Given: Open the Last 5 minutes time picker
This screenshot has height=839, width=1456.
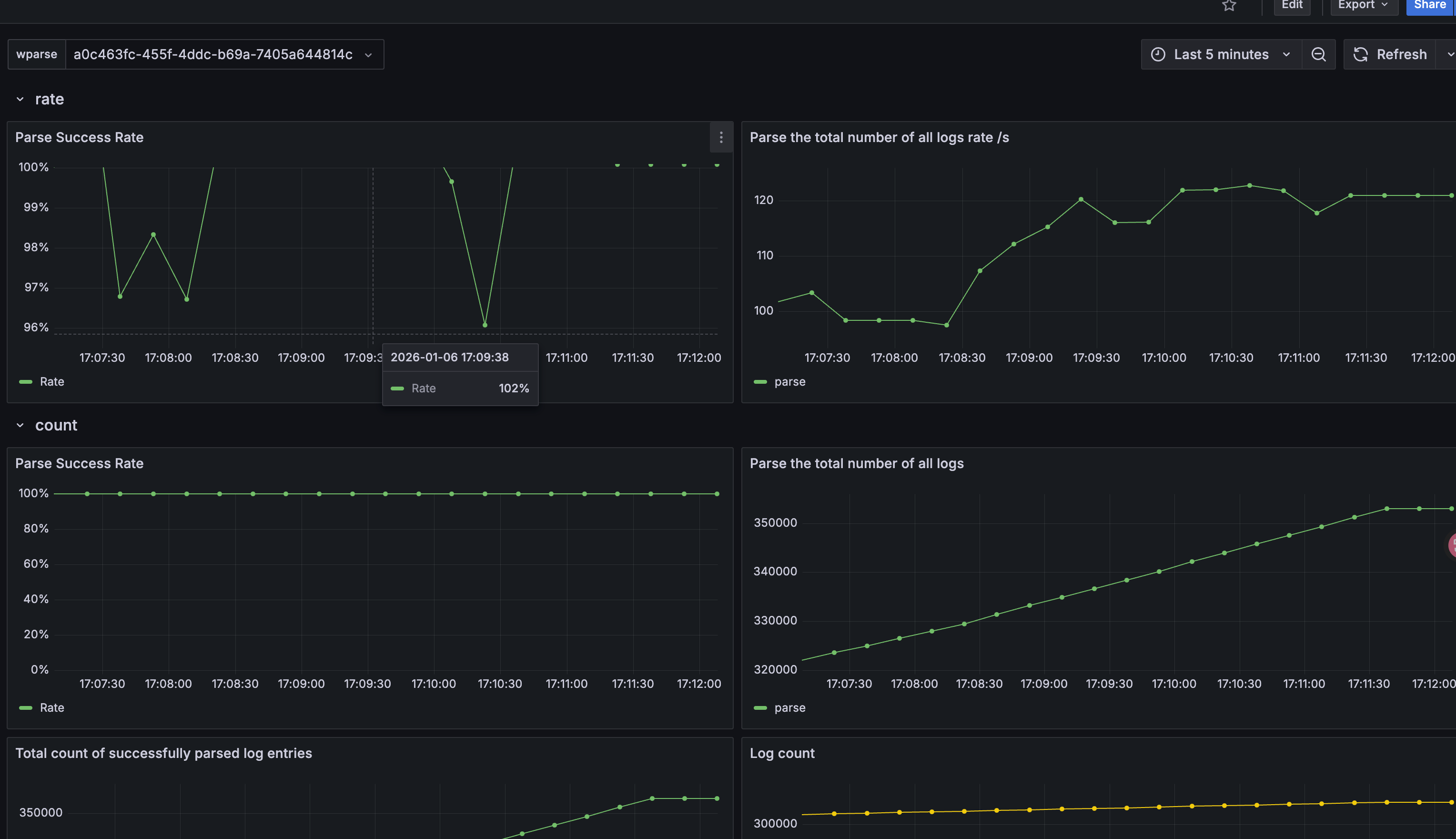Looking at the screenshot, I should 1221,54.
